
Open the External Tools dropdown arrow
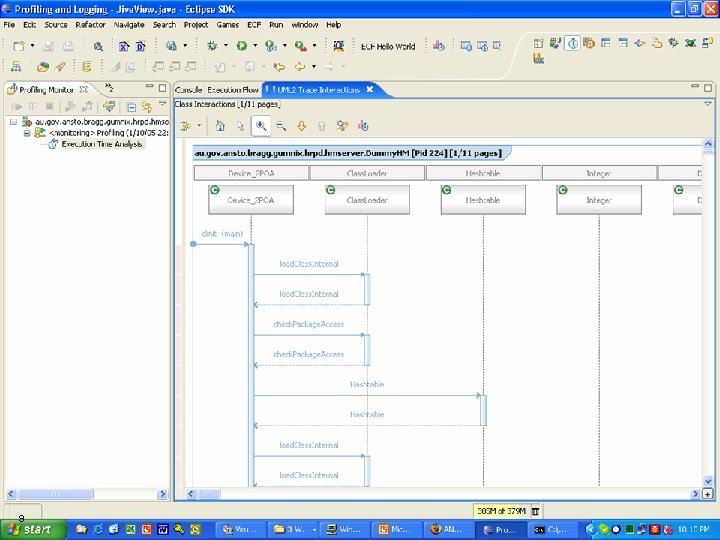coord(314,46)
